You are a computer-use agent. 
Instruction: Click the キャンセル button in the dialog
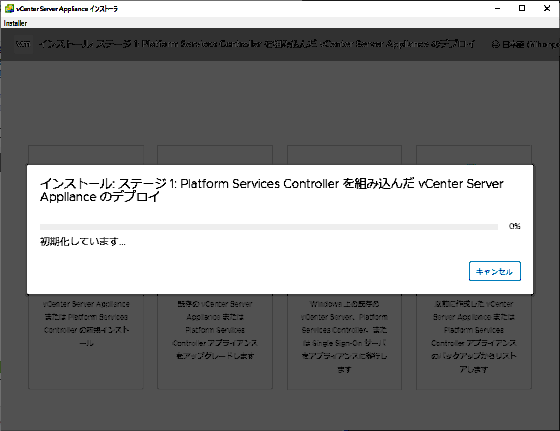point(495,271)
